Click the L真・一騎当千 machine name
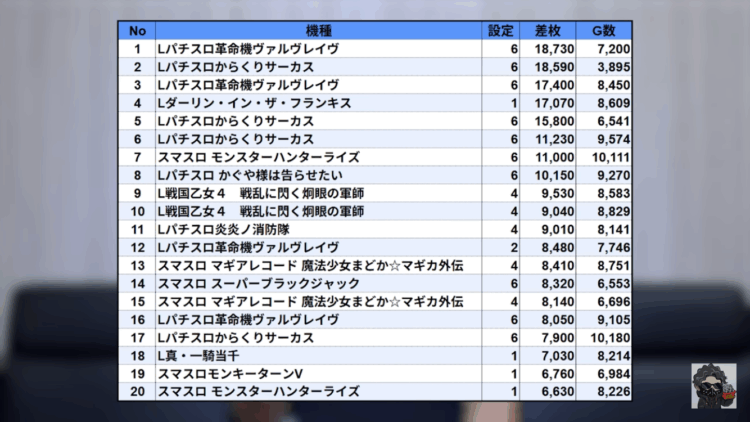The image size is (750, 422). [x=200, y=355]
